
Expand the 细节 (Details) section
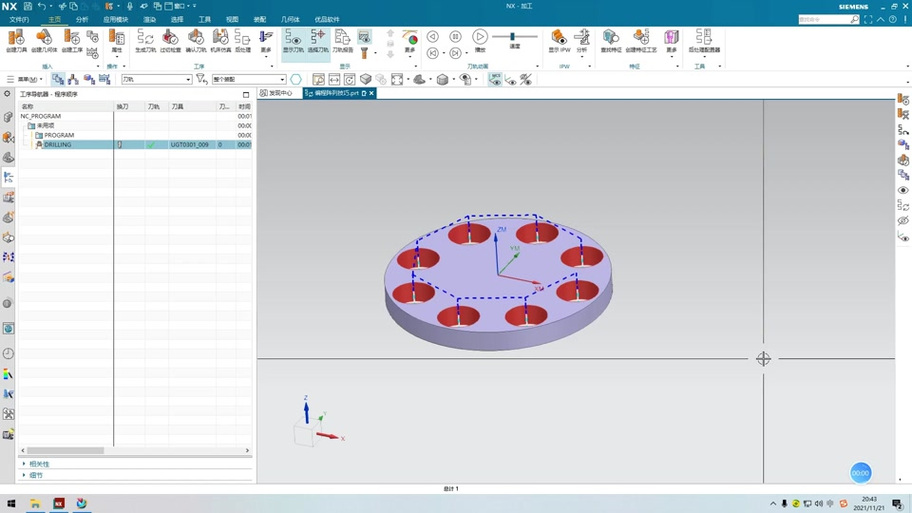(x=33, y=475)
